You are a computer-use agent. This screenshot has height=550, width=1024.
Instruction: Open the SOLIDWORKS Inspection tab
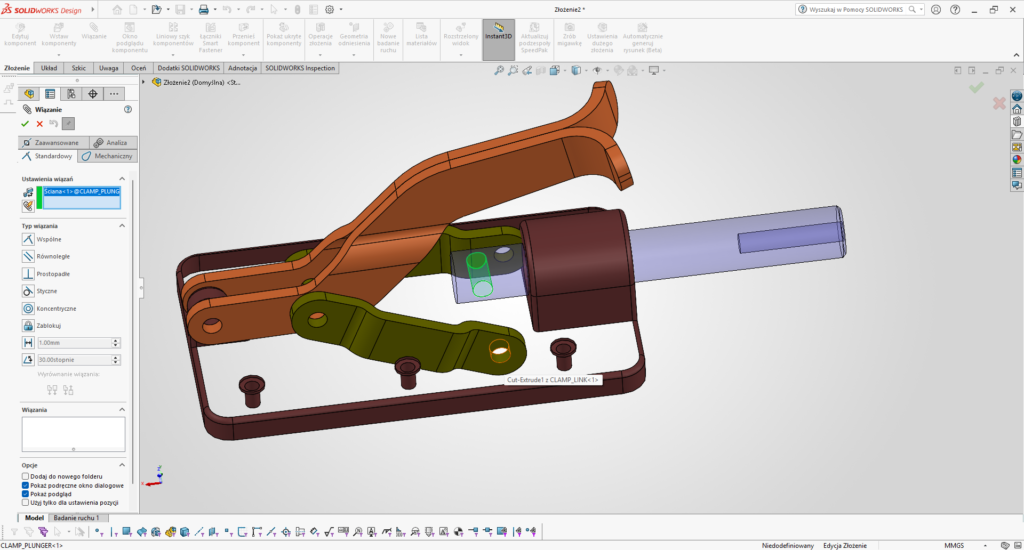point(300,68)
